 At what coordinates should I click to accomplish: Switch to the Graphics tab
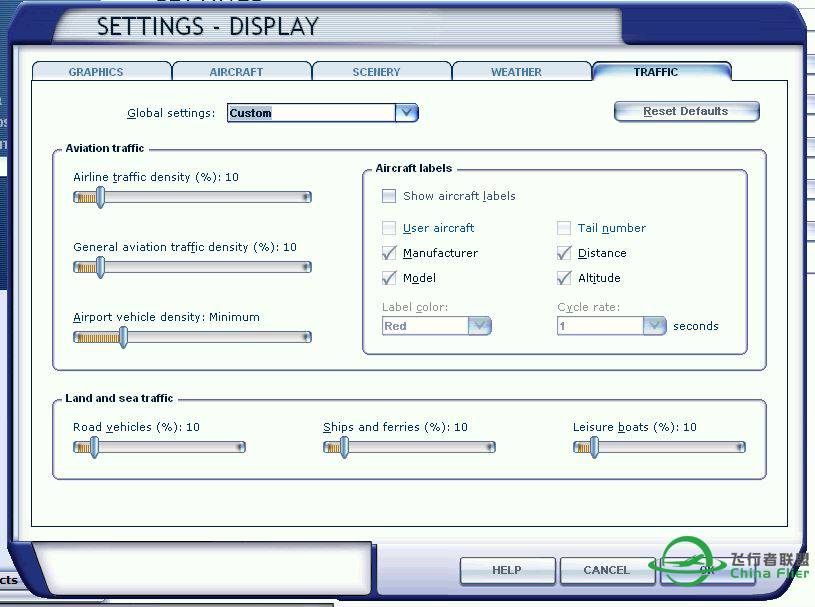coord(96,72)
